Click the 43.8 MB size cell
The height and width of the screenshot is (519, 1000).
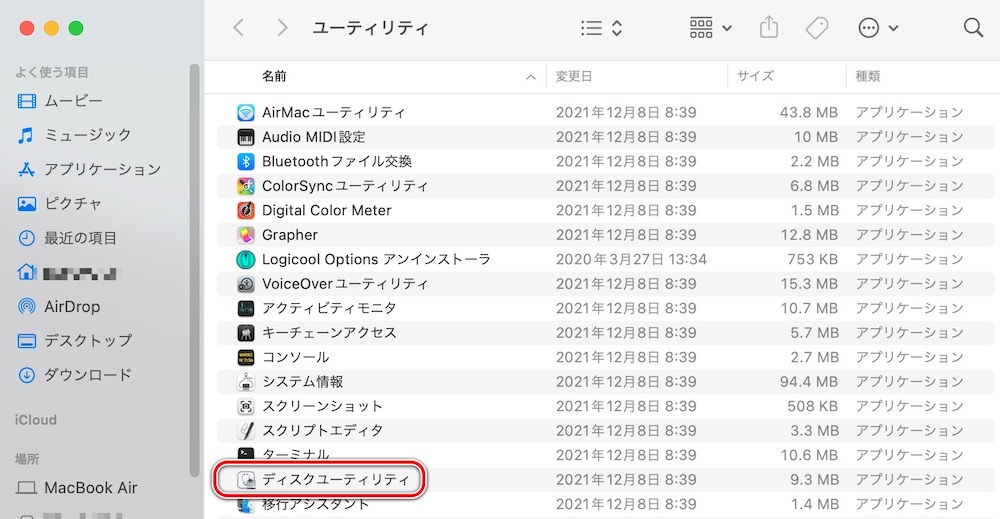click(x=809, y=113)
